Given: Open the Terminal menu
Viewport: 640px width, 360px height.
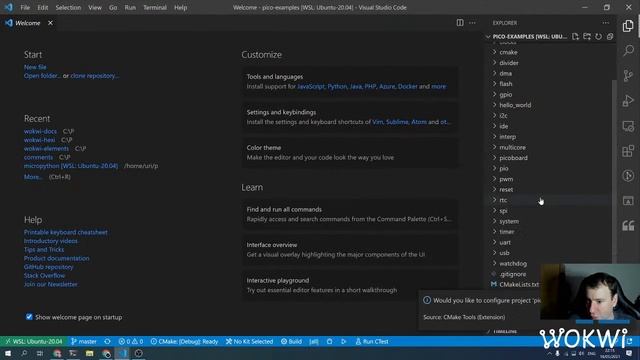Looking at the screenshot, I should coord(155,7).
